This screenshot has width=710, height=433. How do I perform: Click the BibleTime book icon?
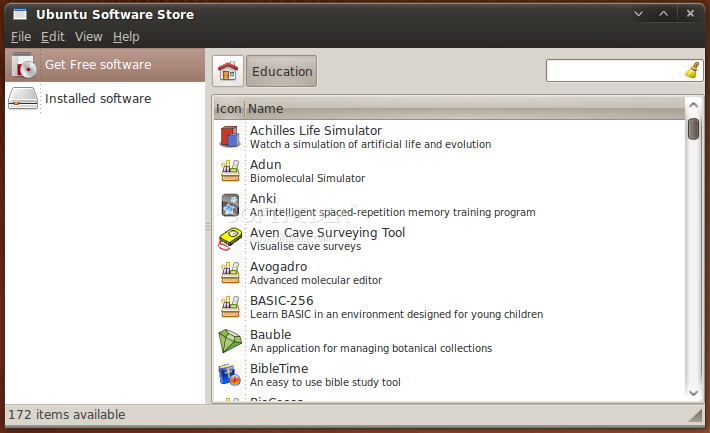[x=230, y=375]
